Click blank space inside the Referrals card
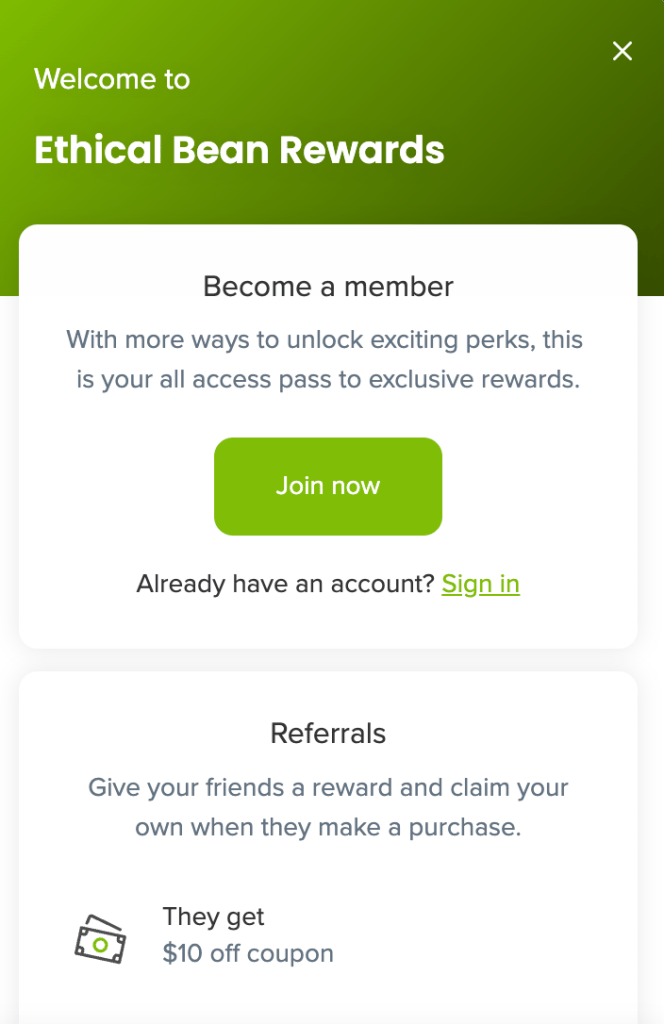 [x=496, y=934]
